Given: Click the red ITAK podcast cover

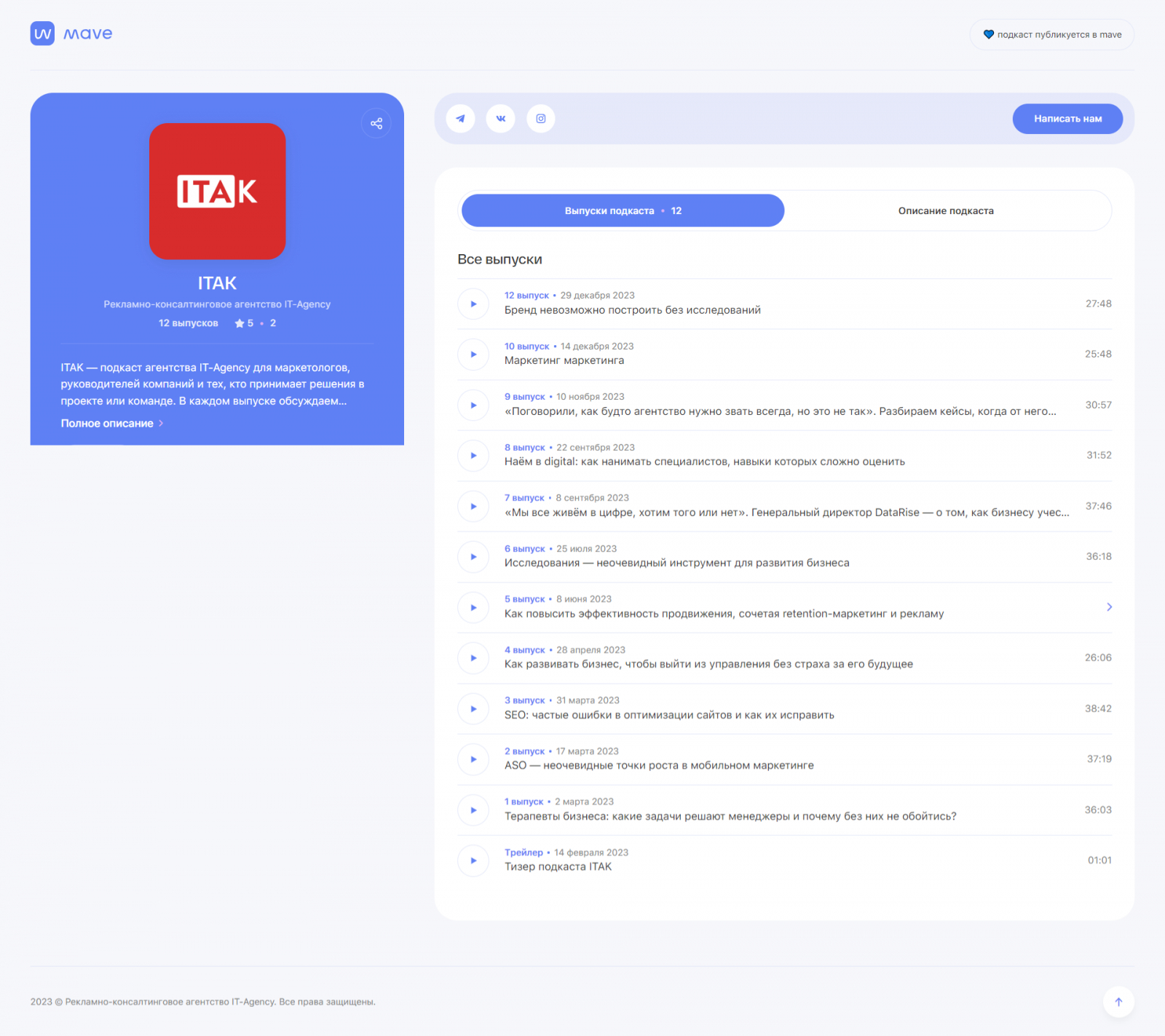Looking at the screenshot, I should (218, 191).
